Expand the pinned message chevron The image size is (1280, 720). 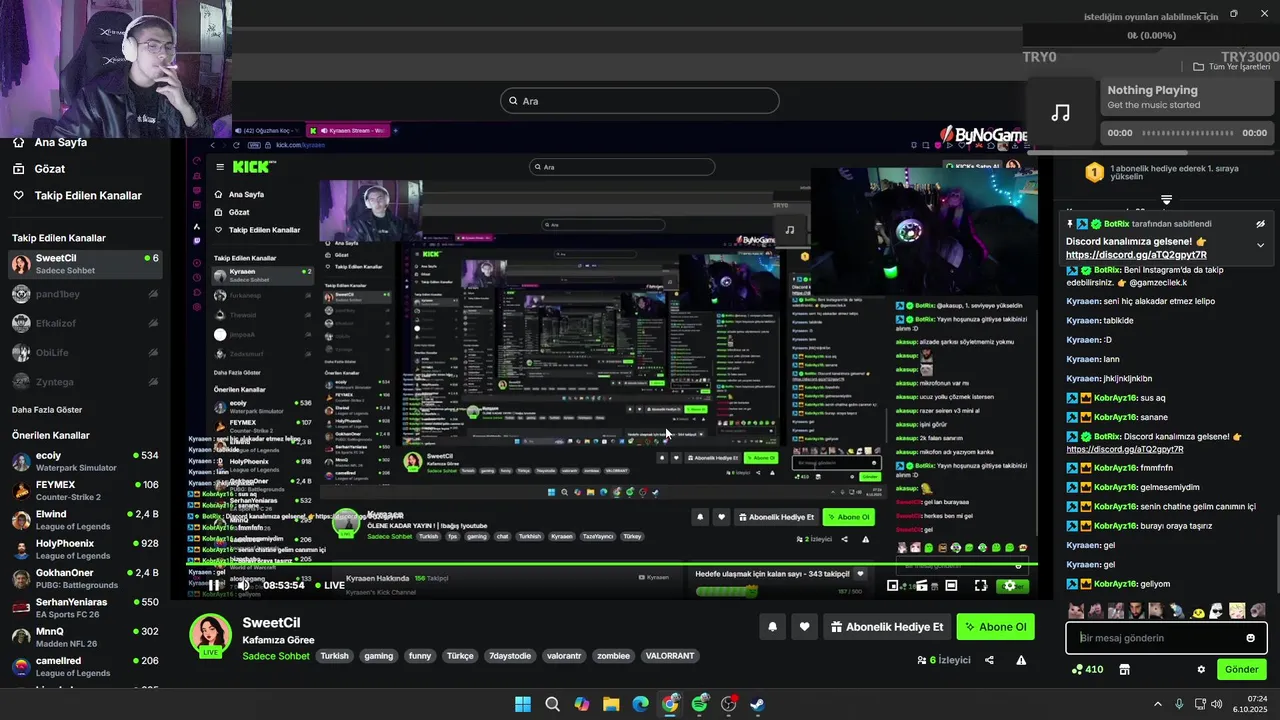(x=1260, y=245)
